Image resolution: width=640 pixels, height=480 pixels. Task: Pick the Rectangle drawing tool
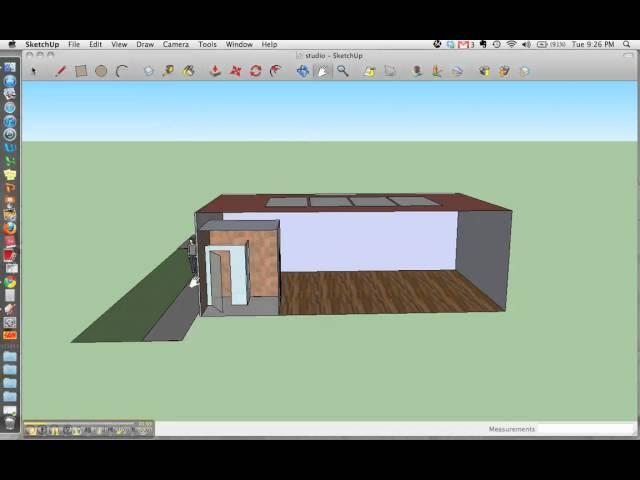pyautogui.click(x=81, y=71)
